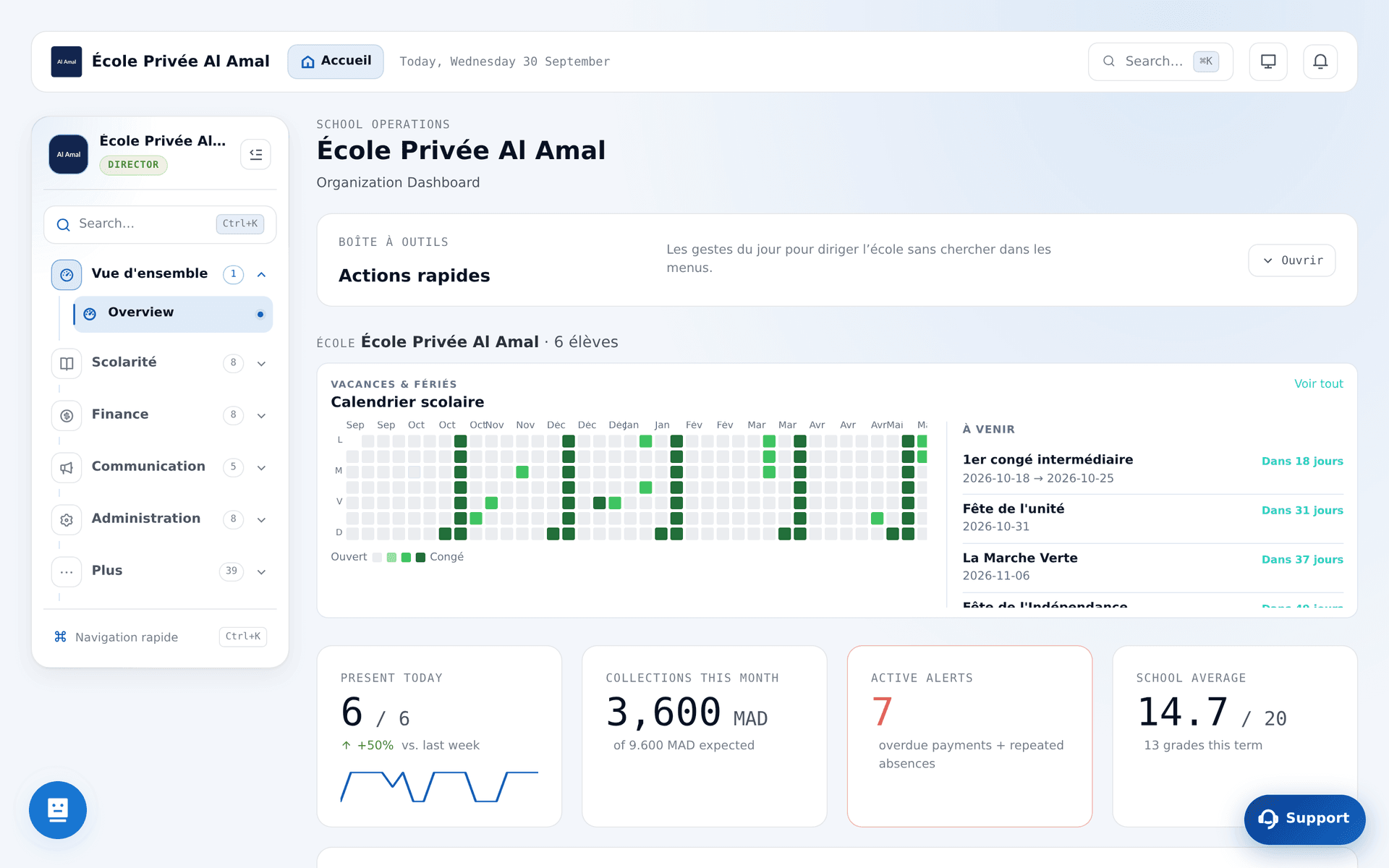Expand the Finance section chevron
This screenshot has width=1389, height=868.
[x=261, y=415]
